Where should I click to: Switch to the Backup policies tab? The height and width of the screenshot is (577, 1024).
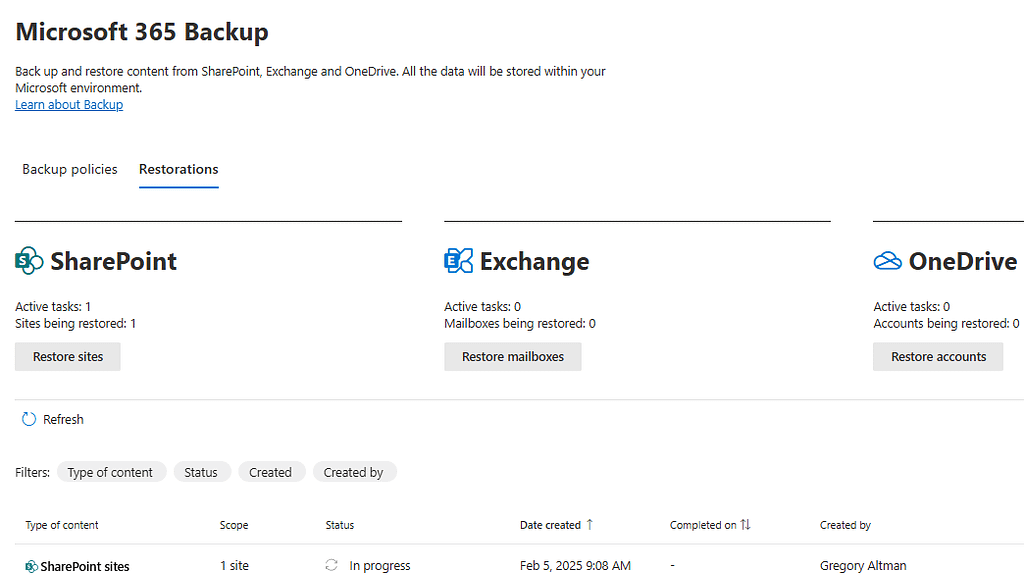click(70, 169)
